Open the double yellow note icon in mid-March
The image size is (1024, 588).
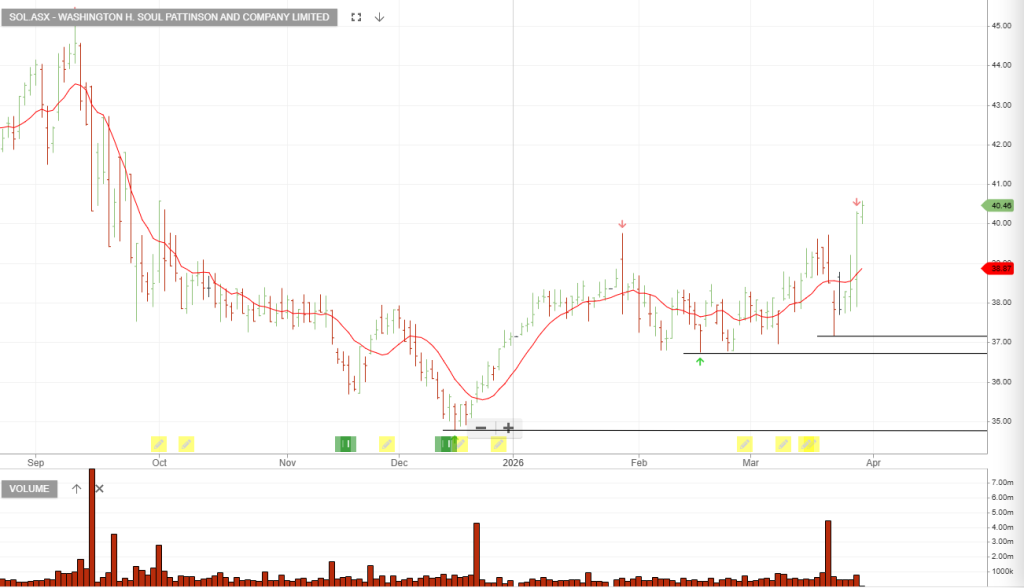pos(809,443)
